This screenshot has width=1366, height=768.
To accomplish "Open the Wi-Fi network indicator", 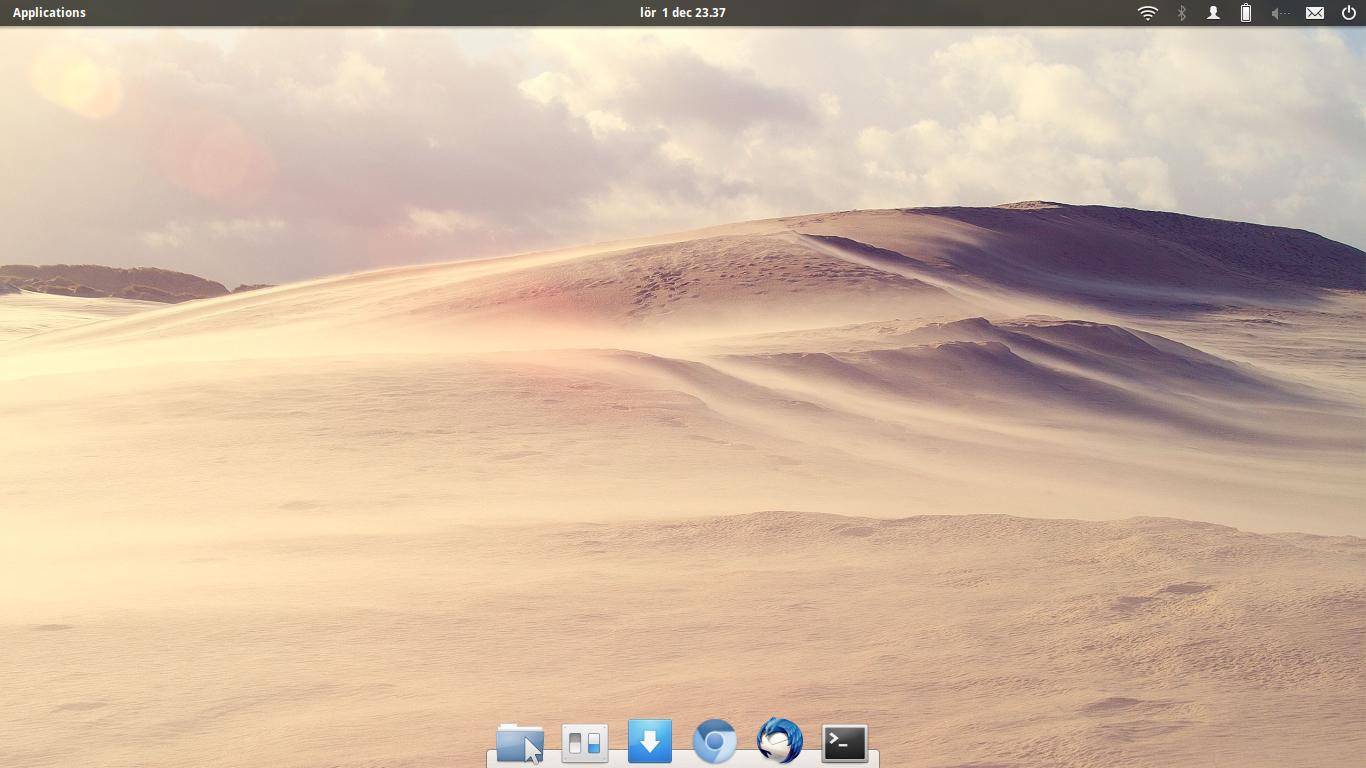I will 1147,13.
